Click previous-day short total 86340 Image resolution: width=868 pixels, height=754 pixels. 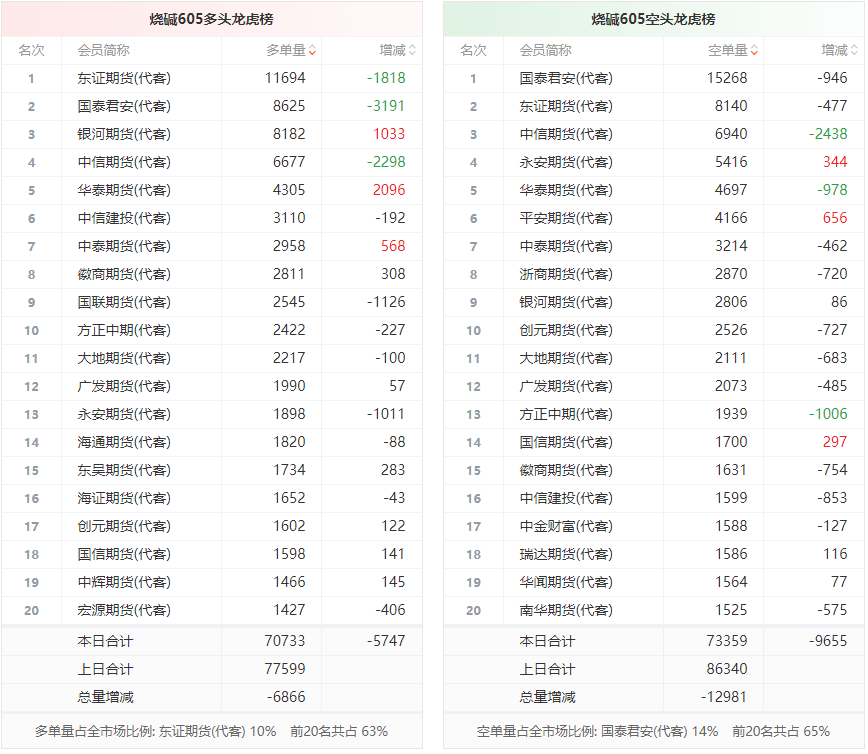pos(727,669)
